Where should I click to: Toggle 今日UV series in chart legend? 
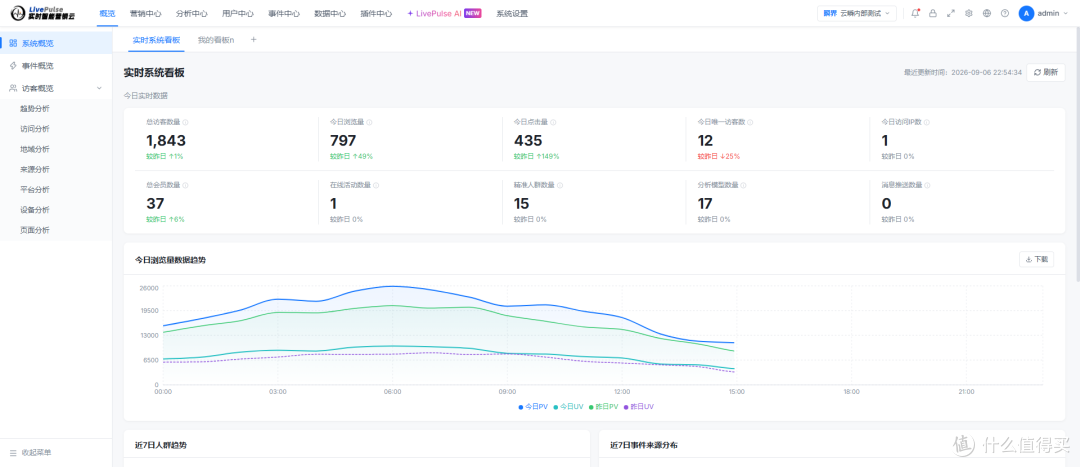(x=569, y=407)
